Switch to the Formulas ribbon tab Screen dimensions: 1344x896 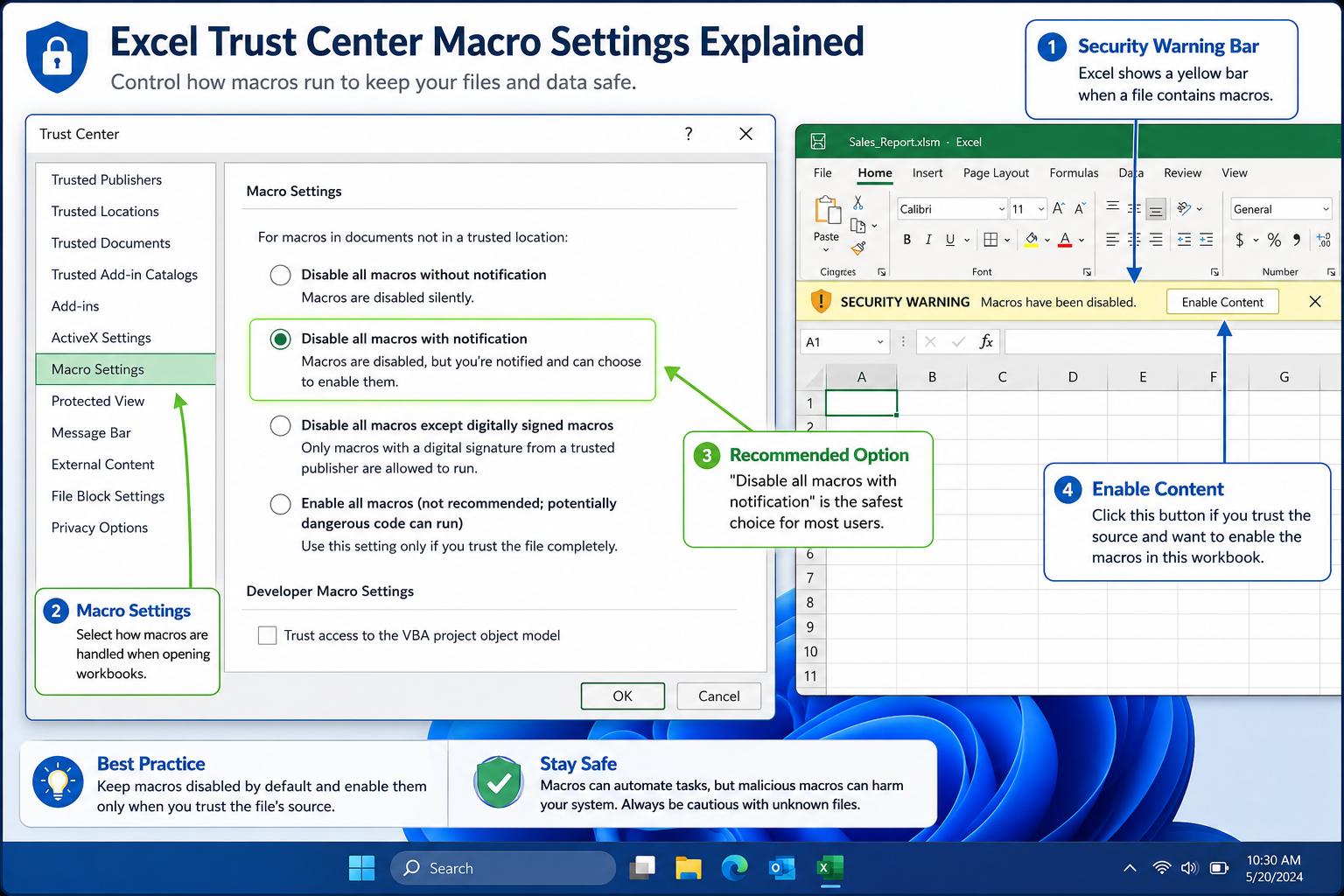(1074, 172)
